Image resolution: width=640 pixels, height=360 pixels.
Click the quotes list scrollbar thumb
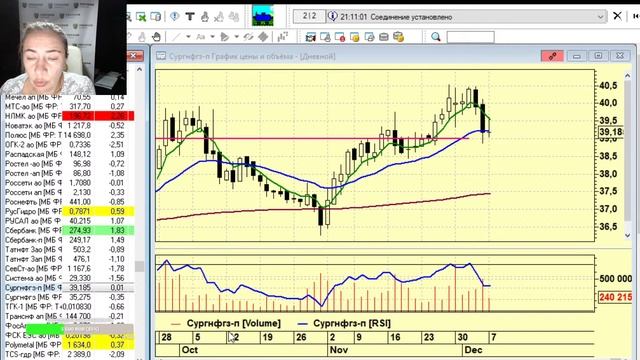click(140, 267)
